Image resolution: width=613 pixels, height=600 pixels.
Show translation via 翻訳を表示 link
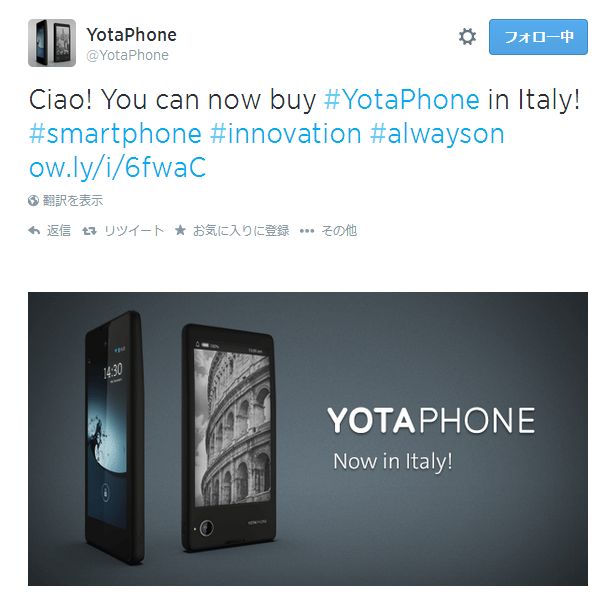coord(73,201)
